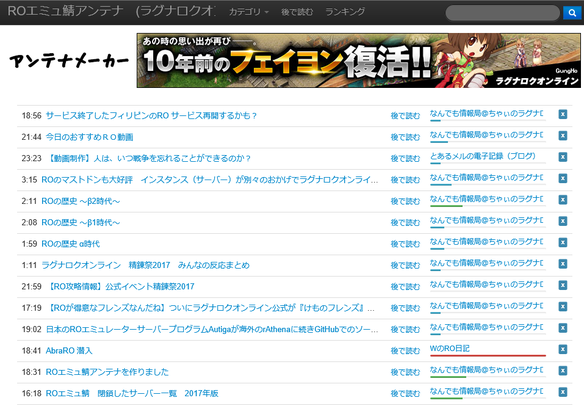Open ROのマストドンも大好評 article
The image size is (584, 406).
pos(210,180)
